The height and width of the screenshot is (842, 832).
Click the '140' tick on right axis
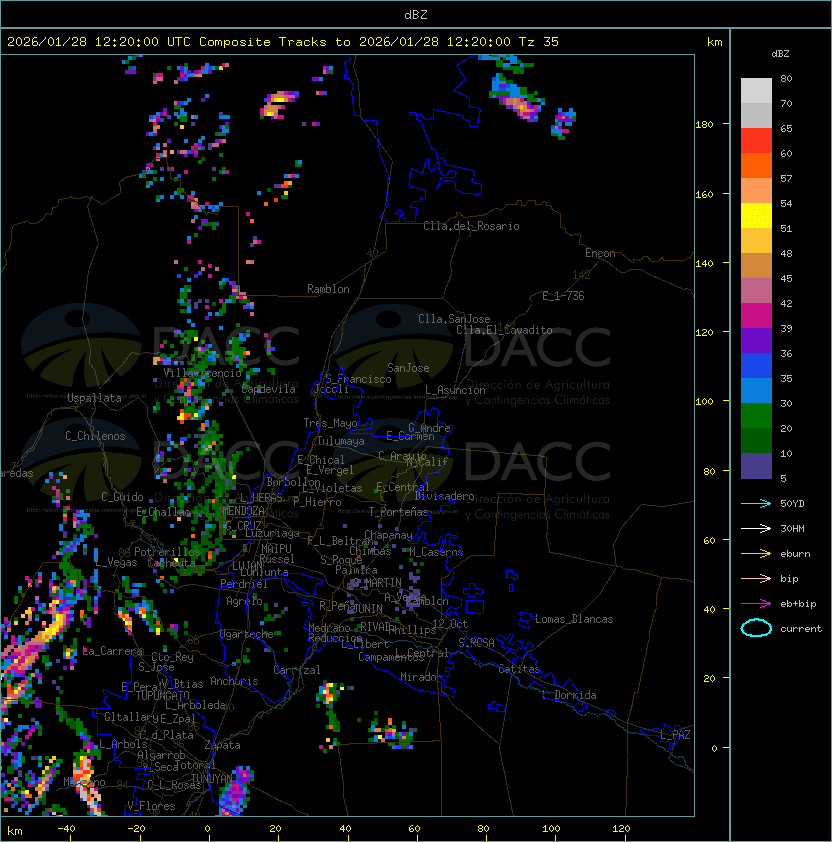(704, 263)
